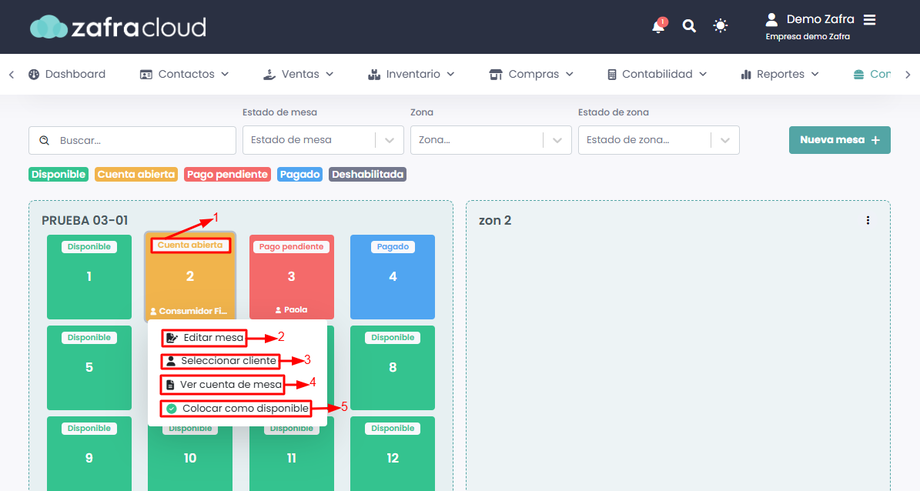
Task: Expand the Contactos menu
Action: coord(184,74)
